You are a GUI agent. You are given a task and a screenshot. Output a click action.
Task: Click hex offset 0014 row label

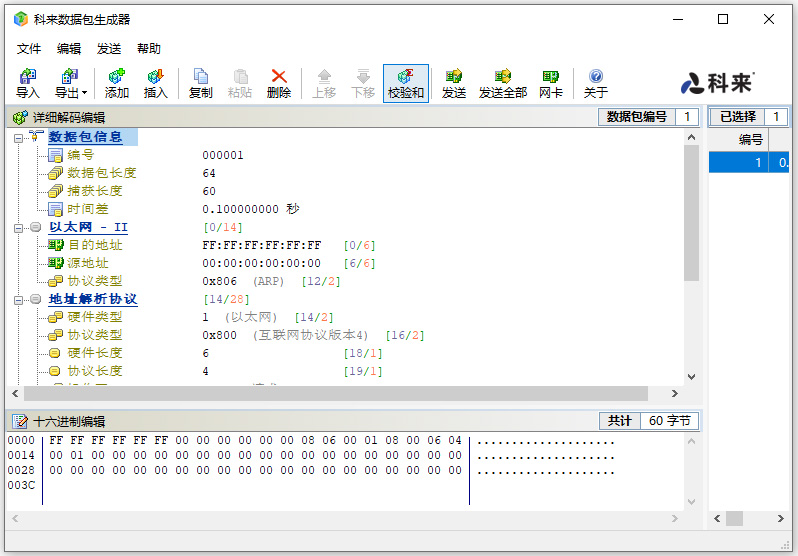pyautogui.click(x=21, y=455)
